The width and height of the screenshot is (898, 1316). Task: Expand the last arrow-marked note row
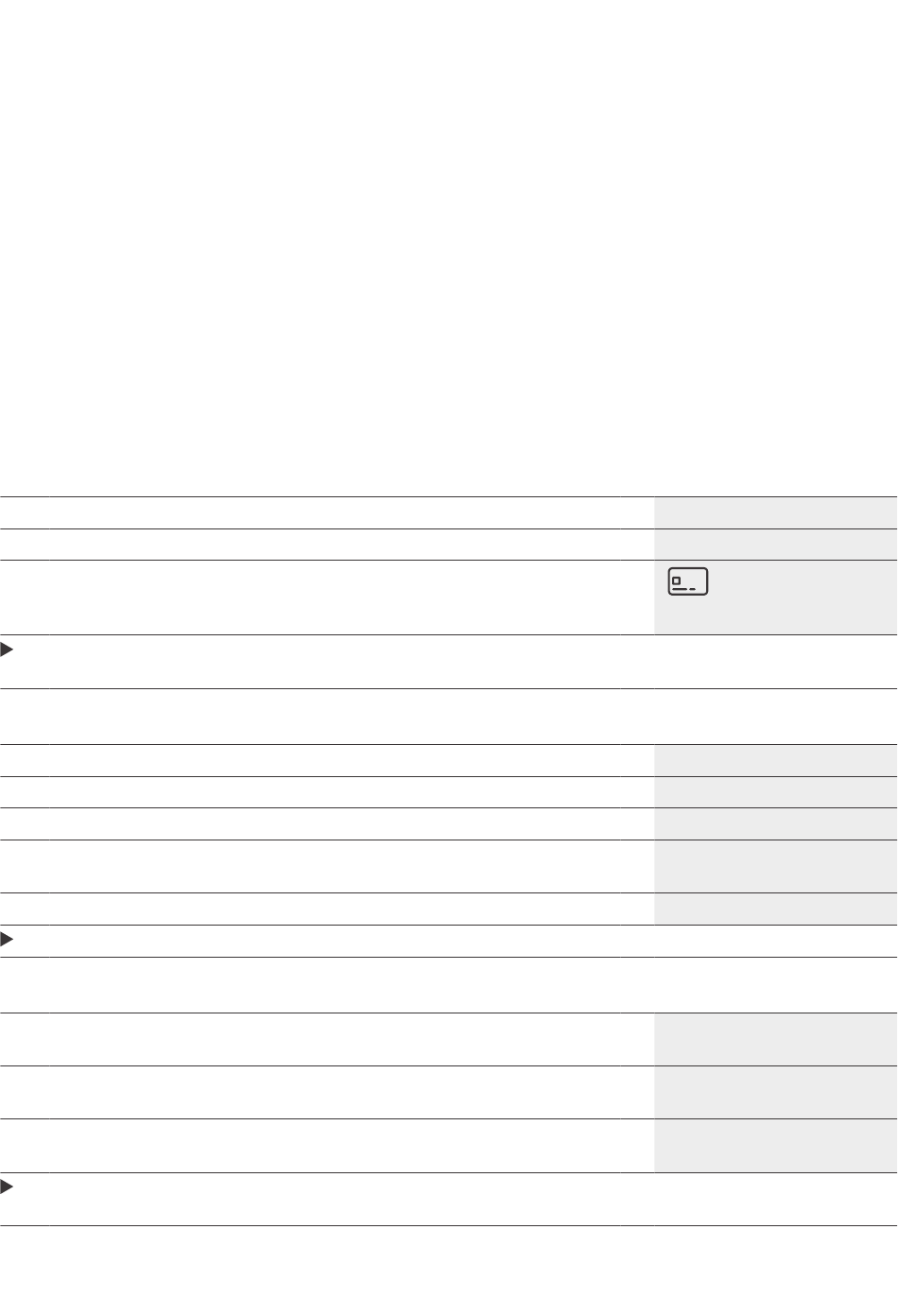coord(8,1186)
